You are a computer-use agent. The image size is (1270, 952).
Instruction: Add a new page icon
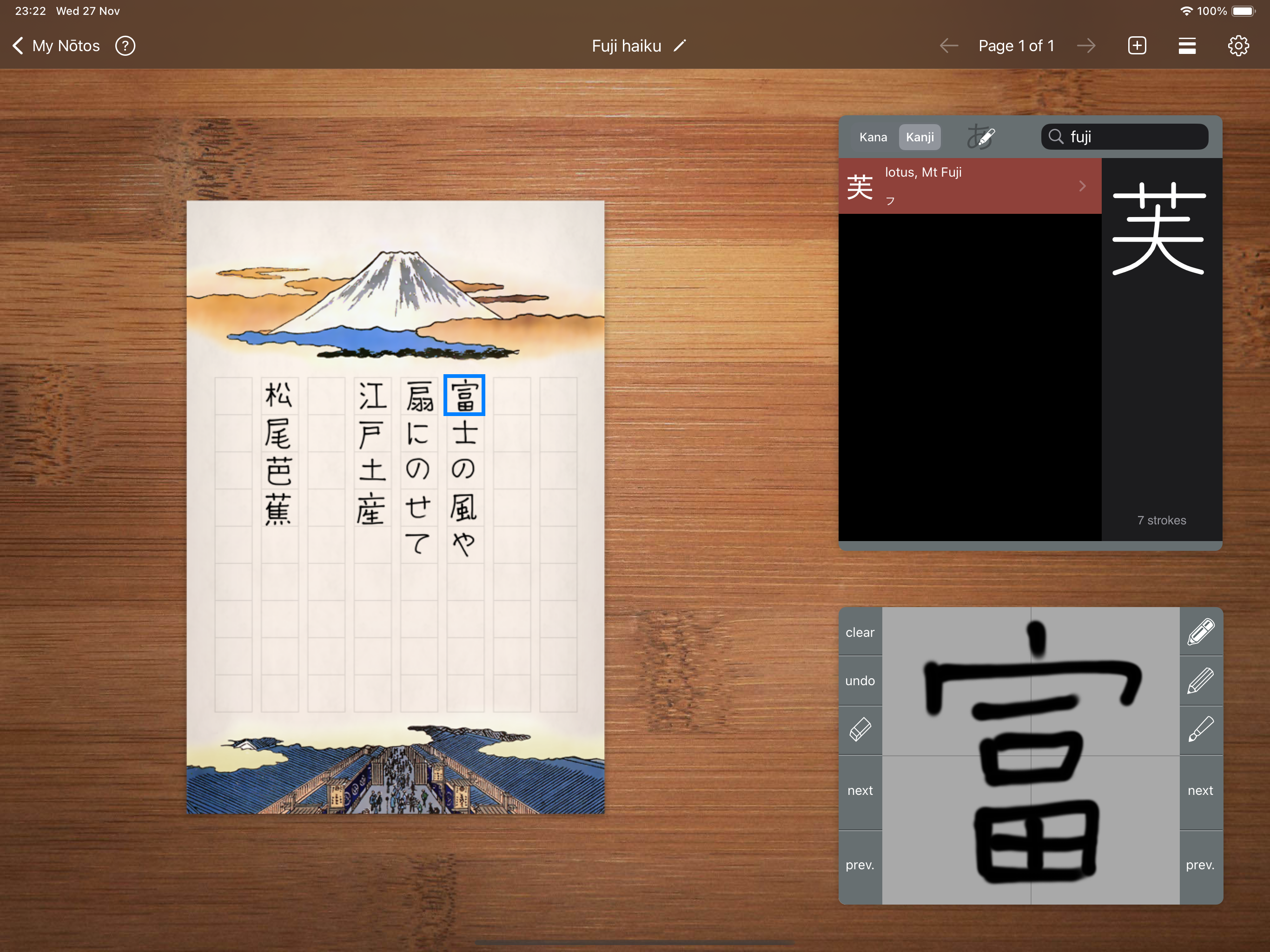click(1137, 46)
